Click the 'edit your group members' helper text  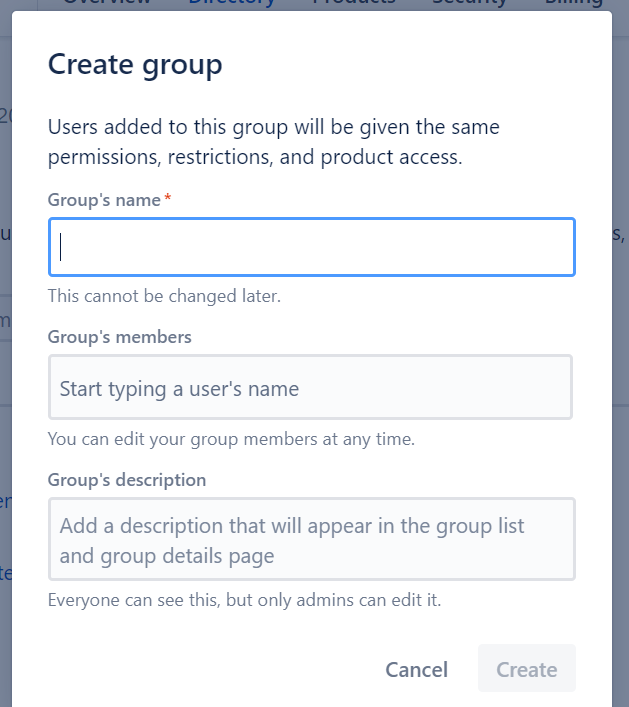[x=231, y=439]
